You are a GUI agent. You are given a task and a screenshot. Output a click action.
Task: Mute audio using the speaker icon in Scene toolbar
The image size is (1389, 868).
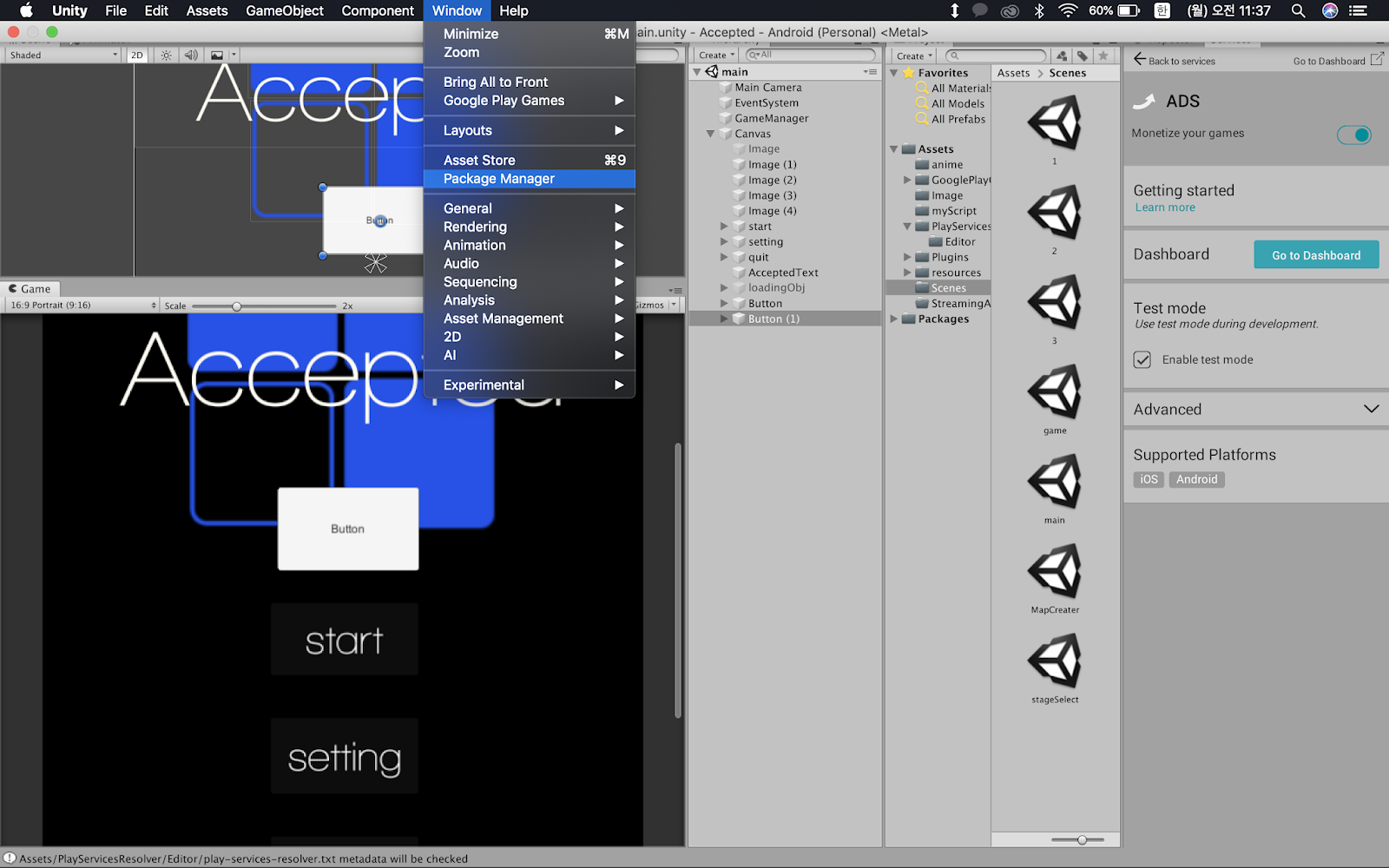[190, 55]
